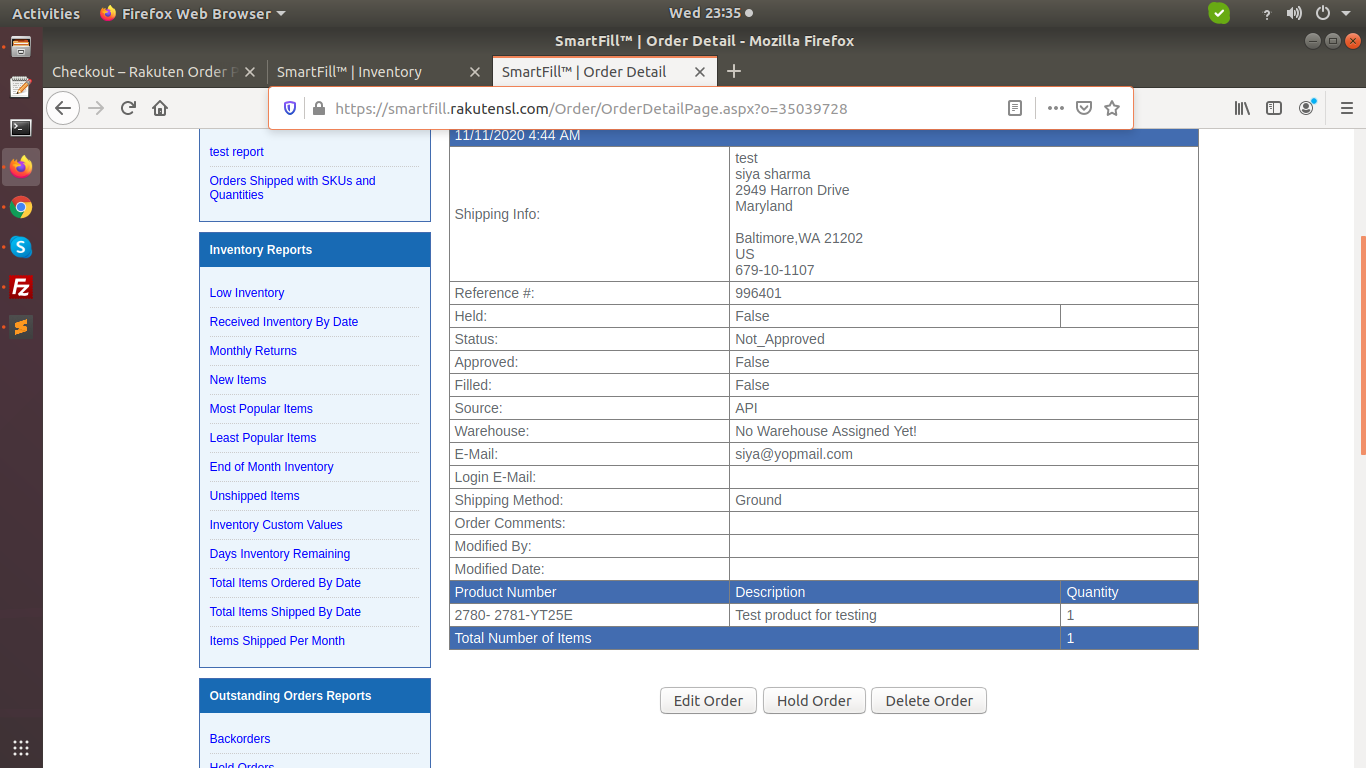
Task: Open page actions three-dot menu
Action: [x=1056, y=108]
